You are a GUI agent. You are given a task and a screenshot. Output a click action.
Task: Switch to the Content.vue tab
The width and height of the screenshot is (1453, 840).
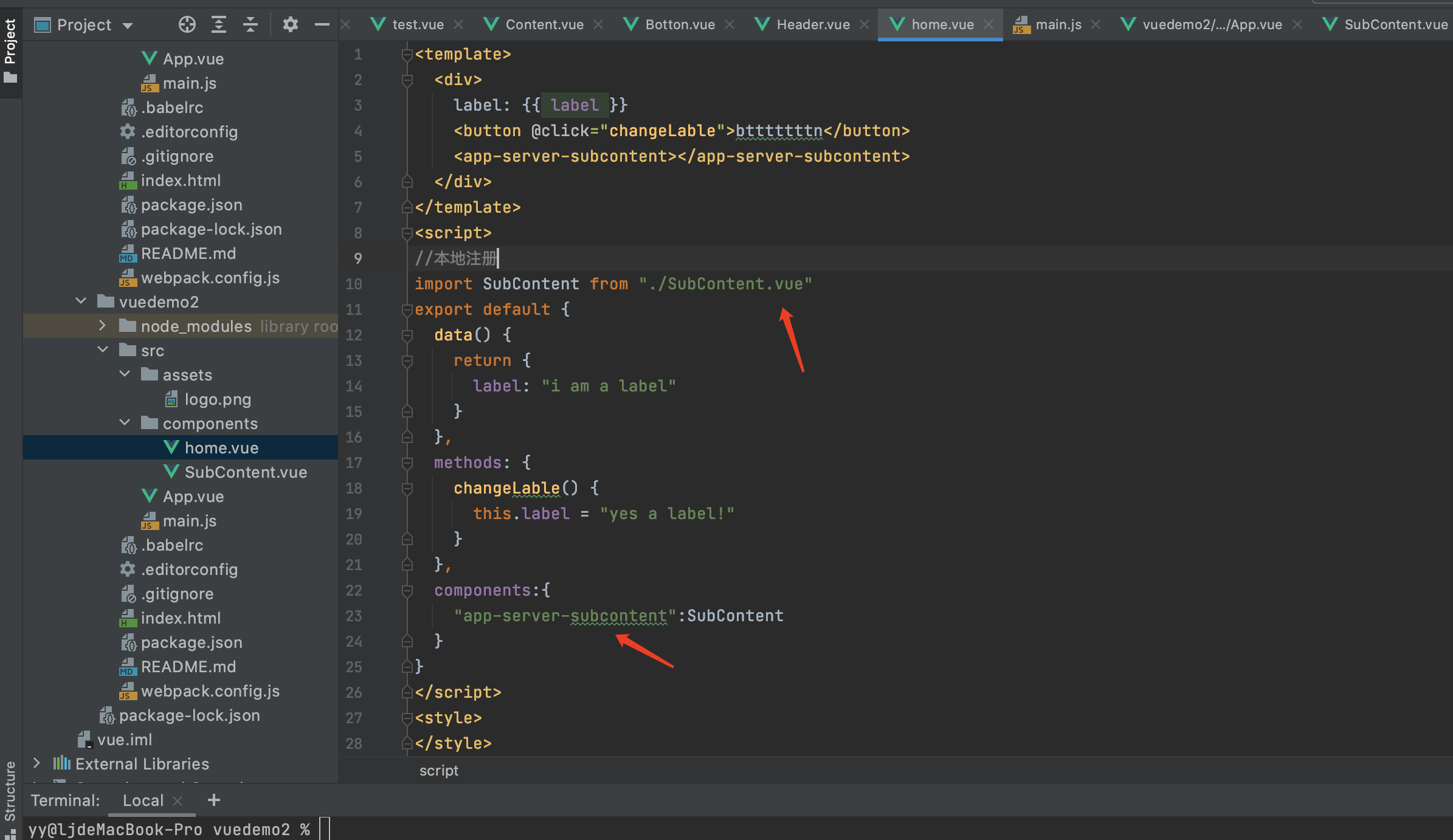click(544, 24)
